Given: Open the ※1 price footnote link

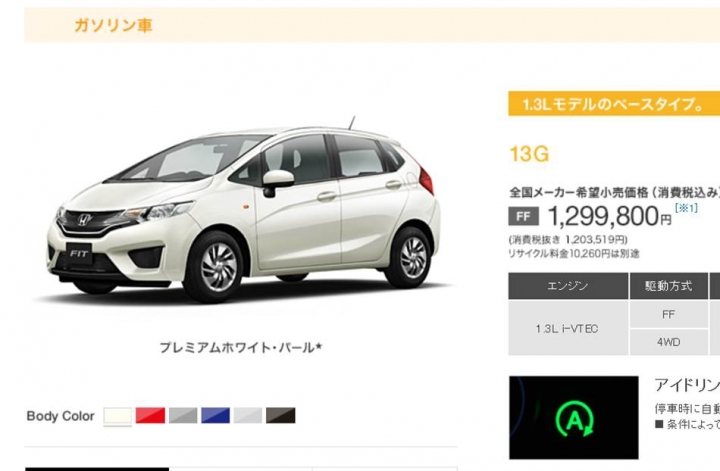Looking at the screenshot, I should point(686,208).
